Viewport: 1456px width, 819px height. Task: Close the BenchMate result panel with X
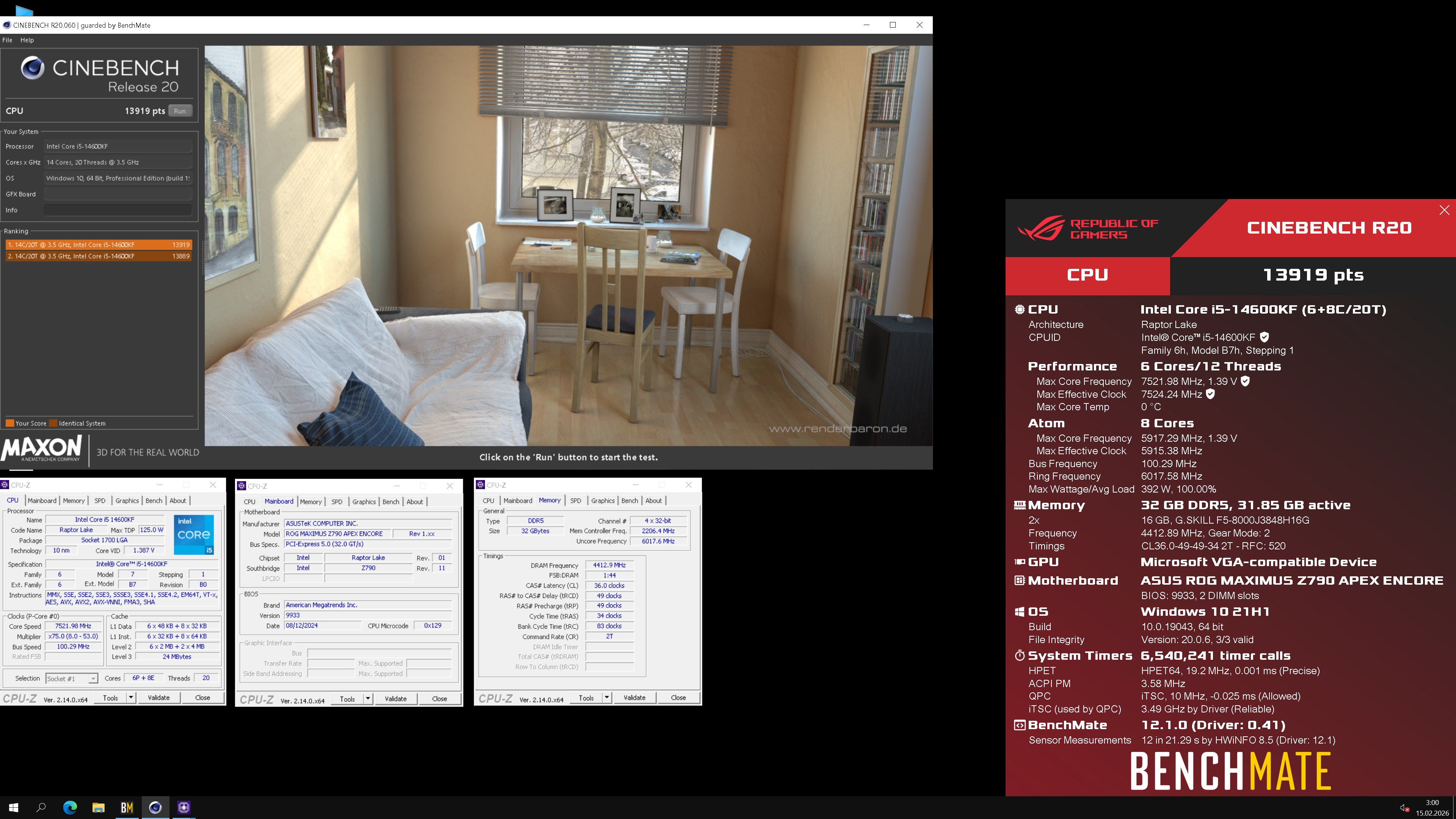point(1444,210)
